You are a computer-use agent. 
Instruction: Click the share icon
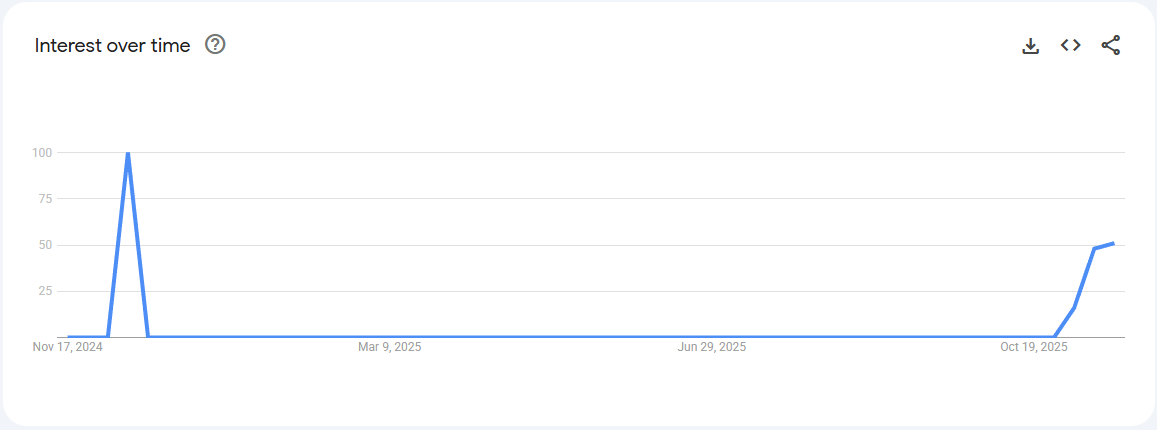coord(1111,45)
